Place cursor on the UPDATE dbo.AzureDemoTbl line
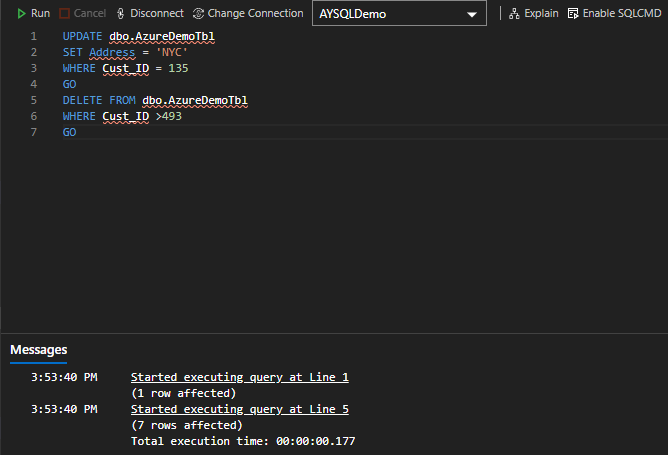Screen dimensions: 668x455 click(145, 37)
